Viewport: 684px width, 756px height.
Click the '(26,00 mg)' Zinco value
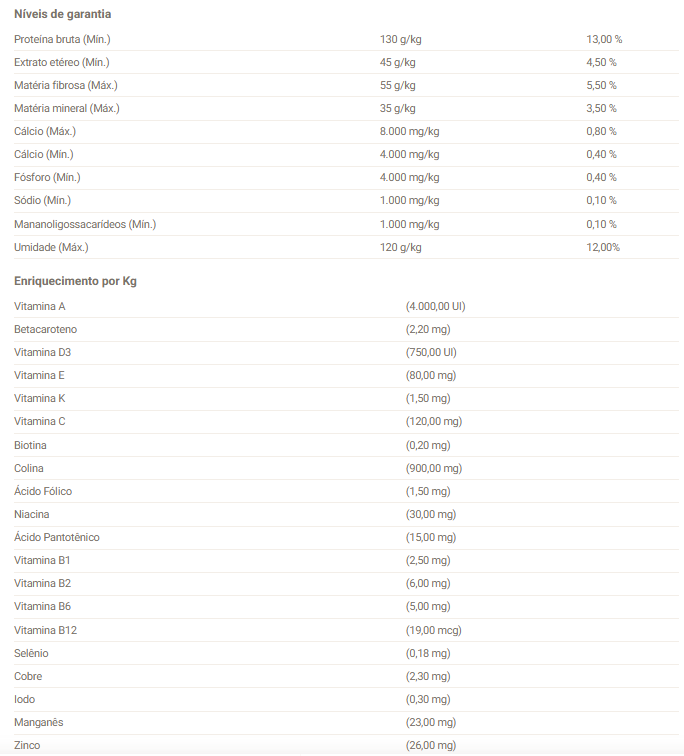pos(431,745)
